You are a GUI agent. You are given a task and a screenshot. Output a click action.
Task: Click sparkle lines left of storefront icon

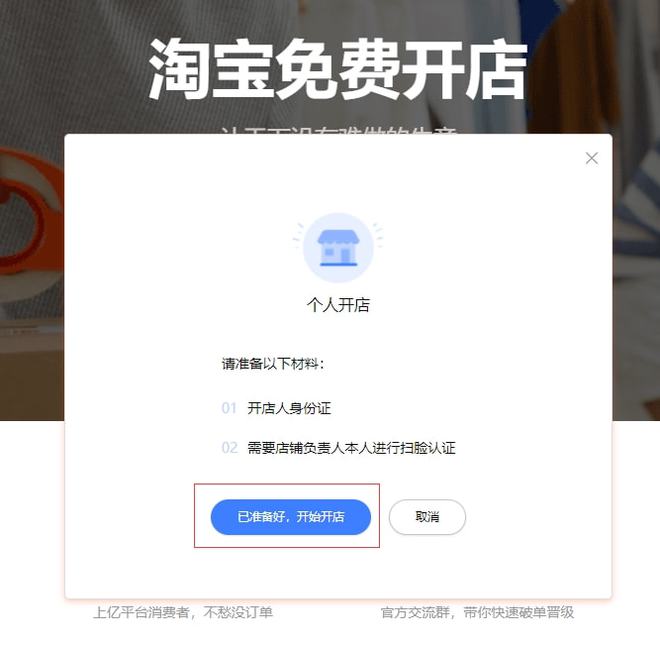click(298, 235)
